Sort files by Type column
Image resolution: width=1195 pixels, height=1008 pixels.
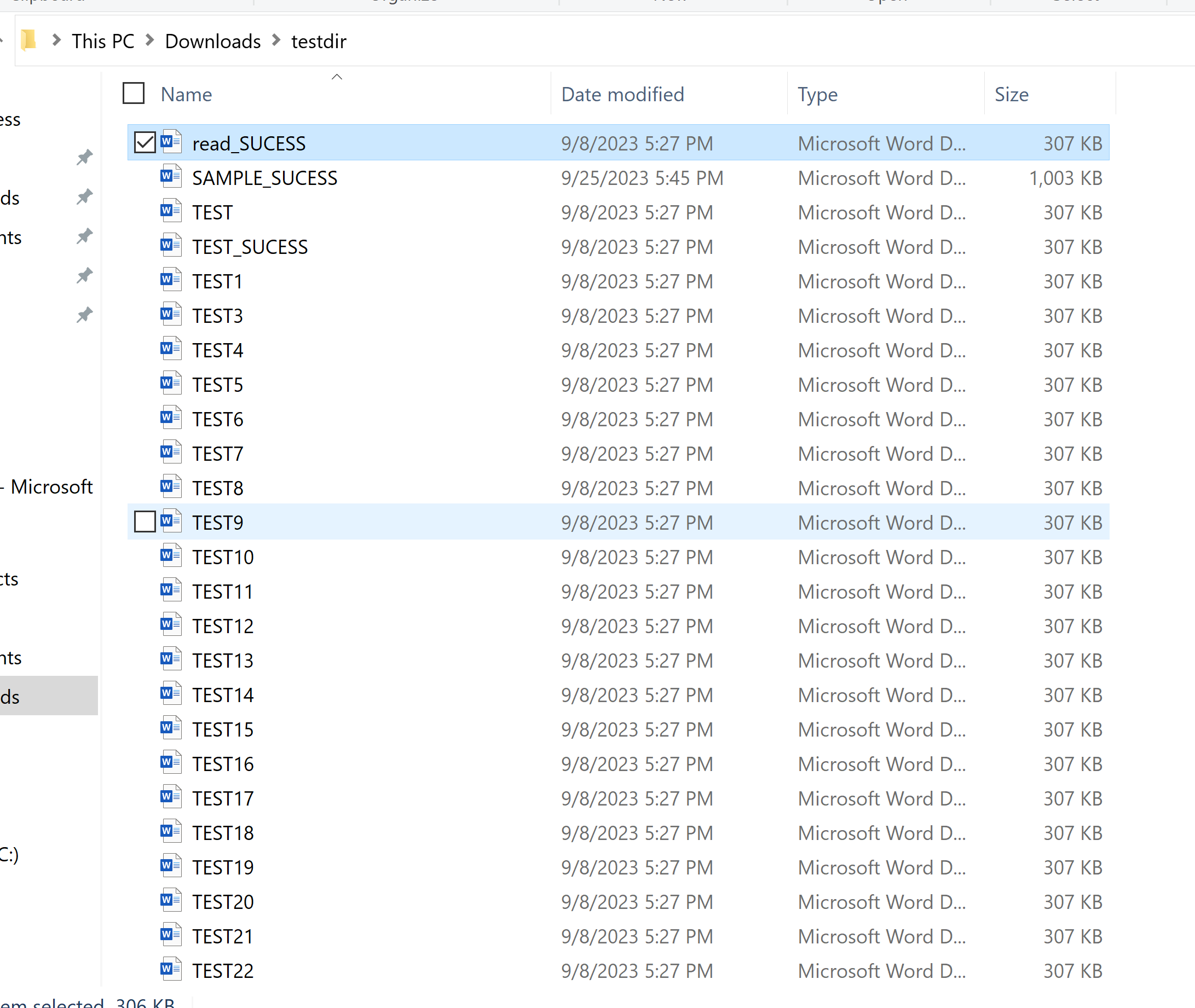coord(818,94)
